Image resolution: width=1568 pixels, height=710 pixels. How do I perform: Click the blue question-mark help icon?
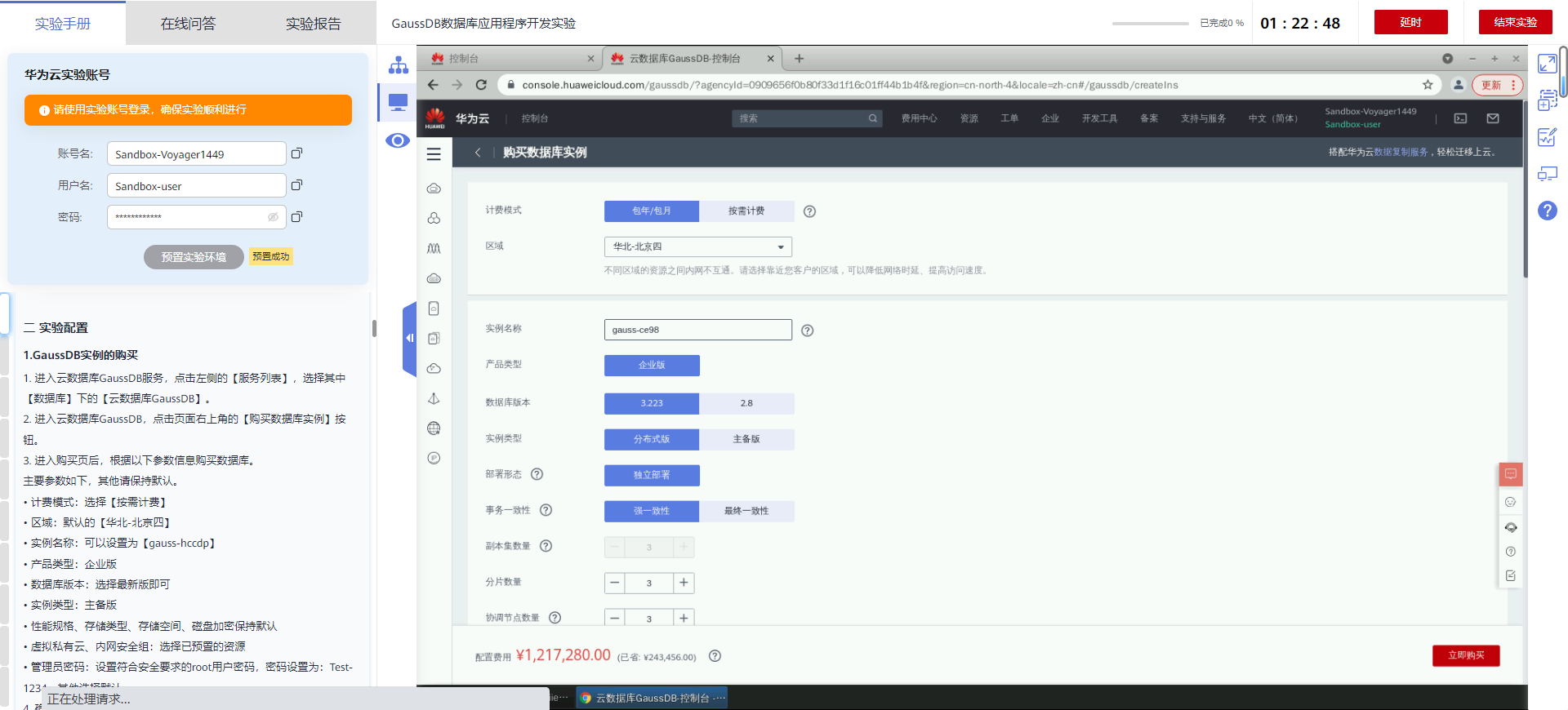(1548, 211)
